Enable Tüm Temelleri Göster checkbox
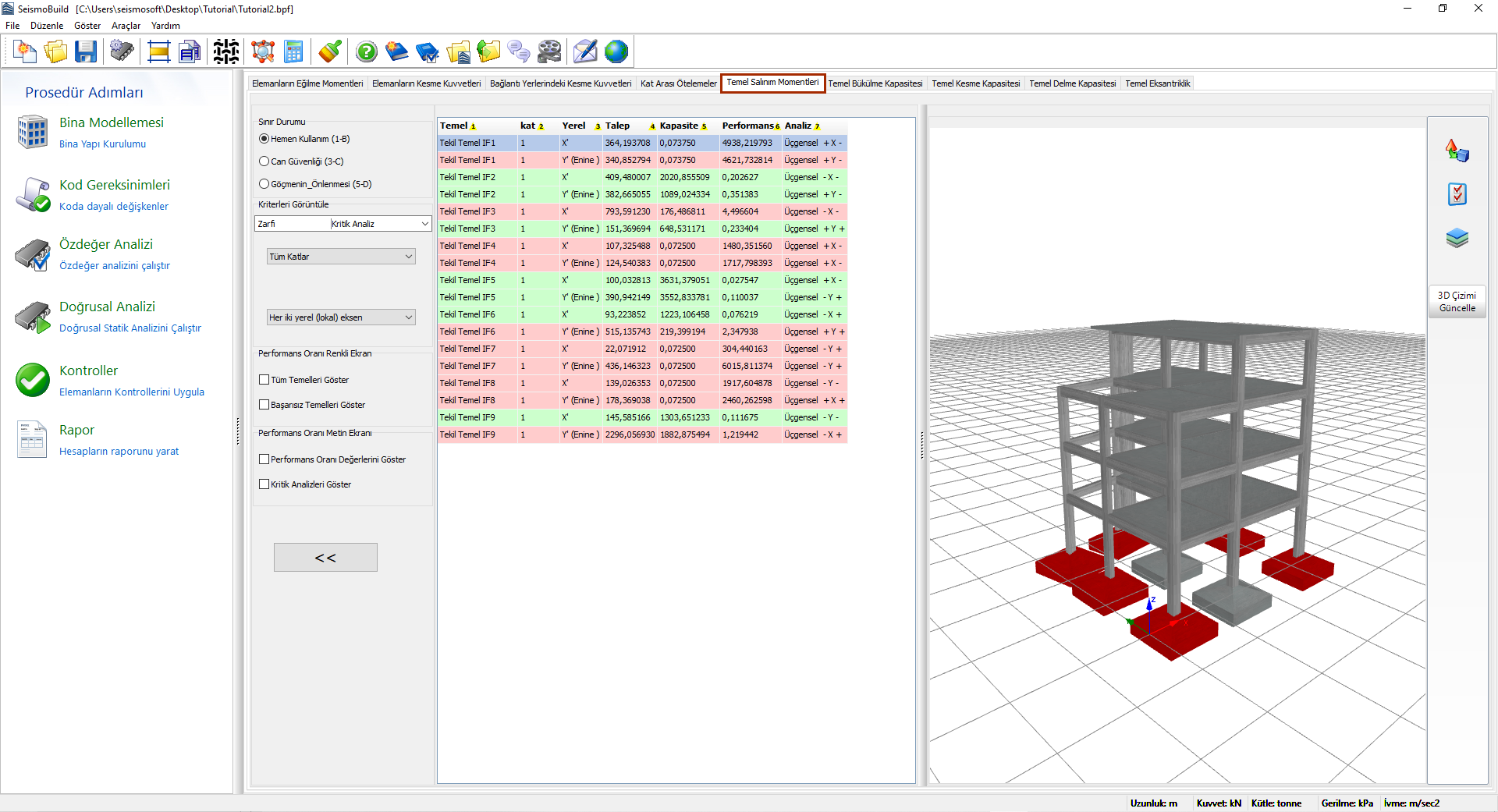Screen dimensions: 1498x812 tap(264, 380)
